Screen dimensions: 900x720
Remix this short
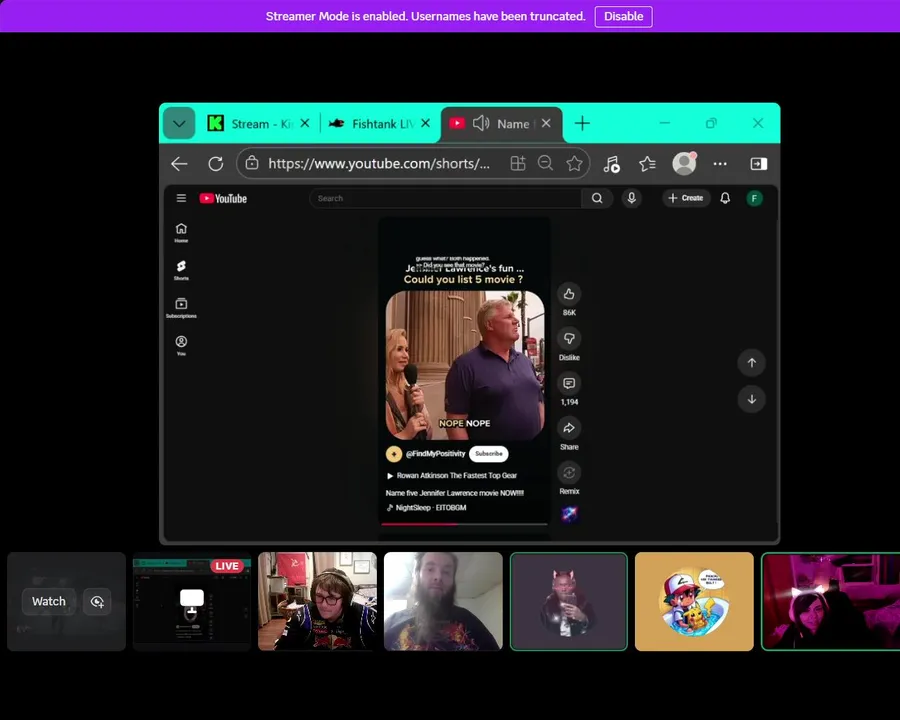[x=569, y=473]
